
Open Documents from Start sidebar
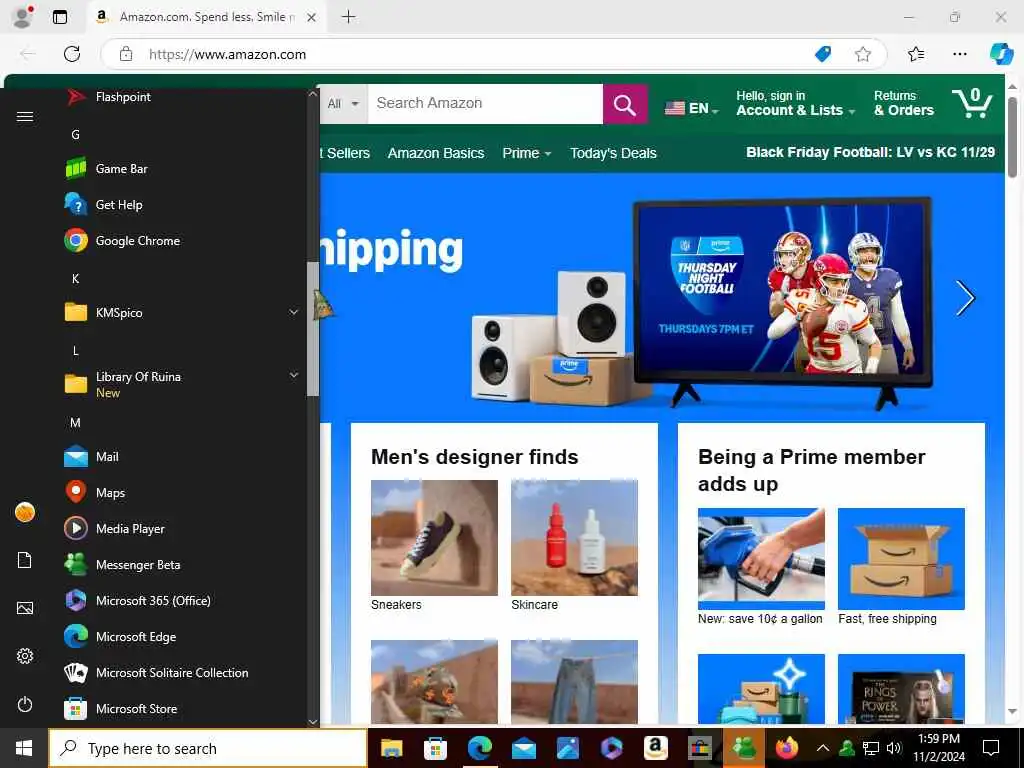point(25,560)
